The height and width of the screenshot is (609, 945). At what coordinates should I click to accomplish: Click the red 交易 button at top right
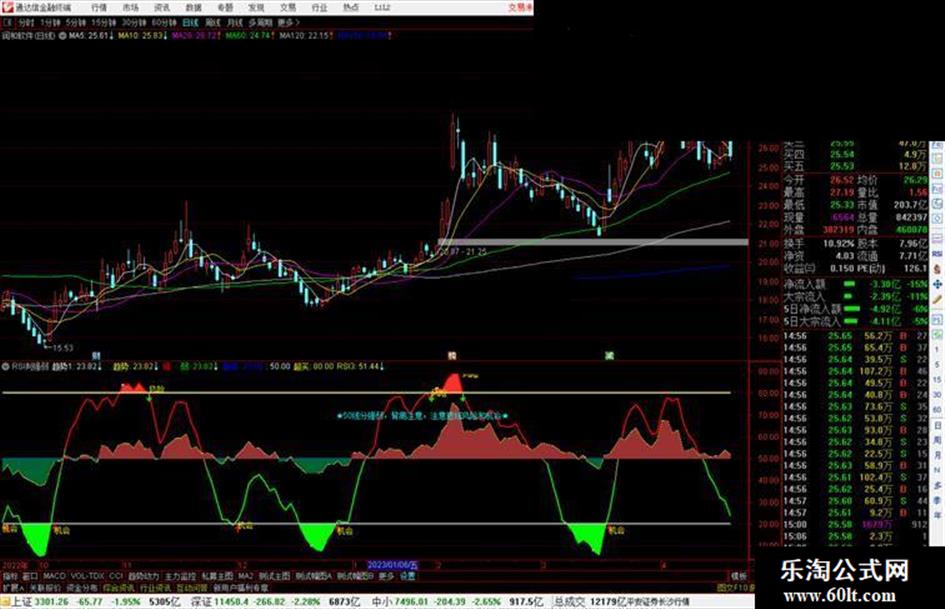[x=520, y=8]
